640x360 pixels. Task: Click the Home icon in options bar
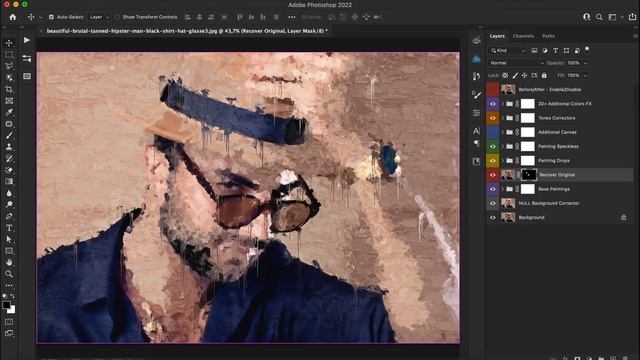pos(13,17)
